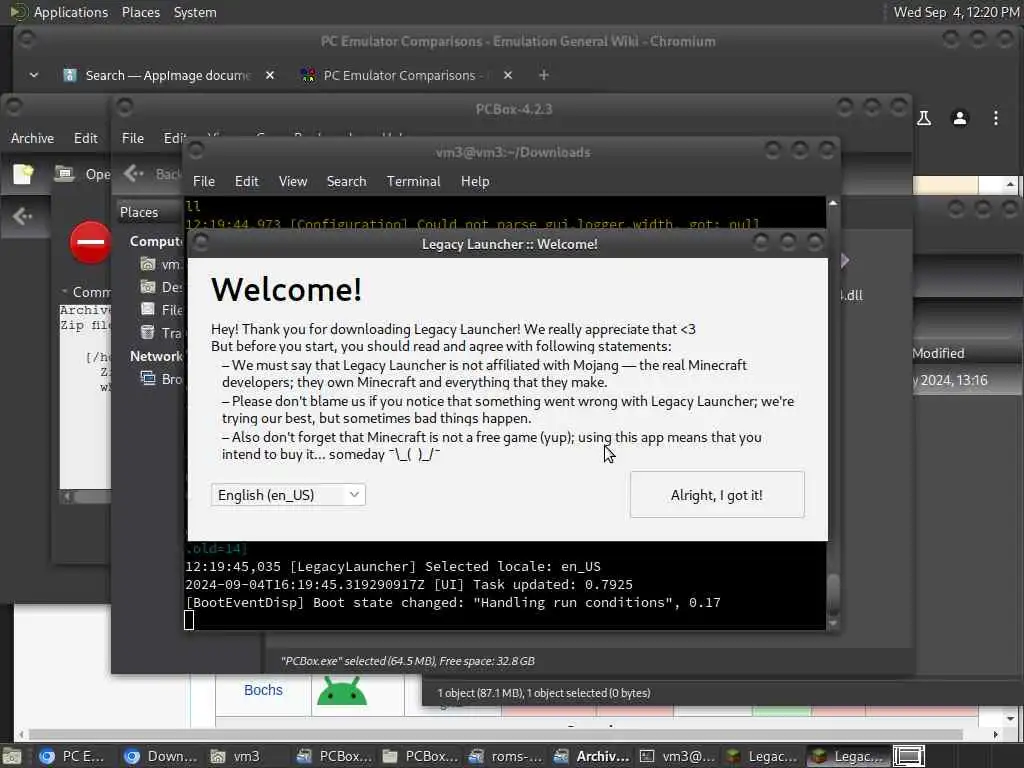Click the workspace switcher in taskbar
1024x768 pixels.
(x=908, y=756)
